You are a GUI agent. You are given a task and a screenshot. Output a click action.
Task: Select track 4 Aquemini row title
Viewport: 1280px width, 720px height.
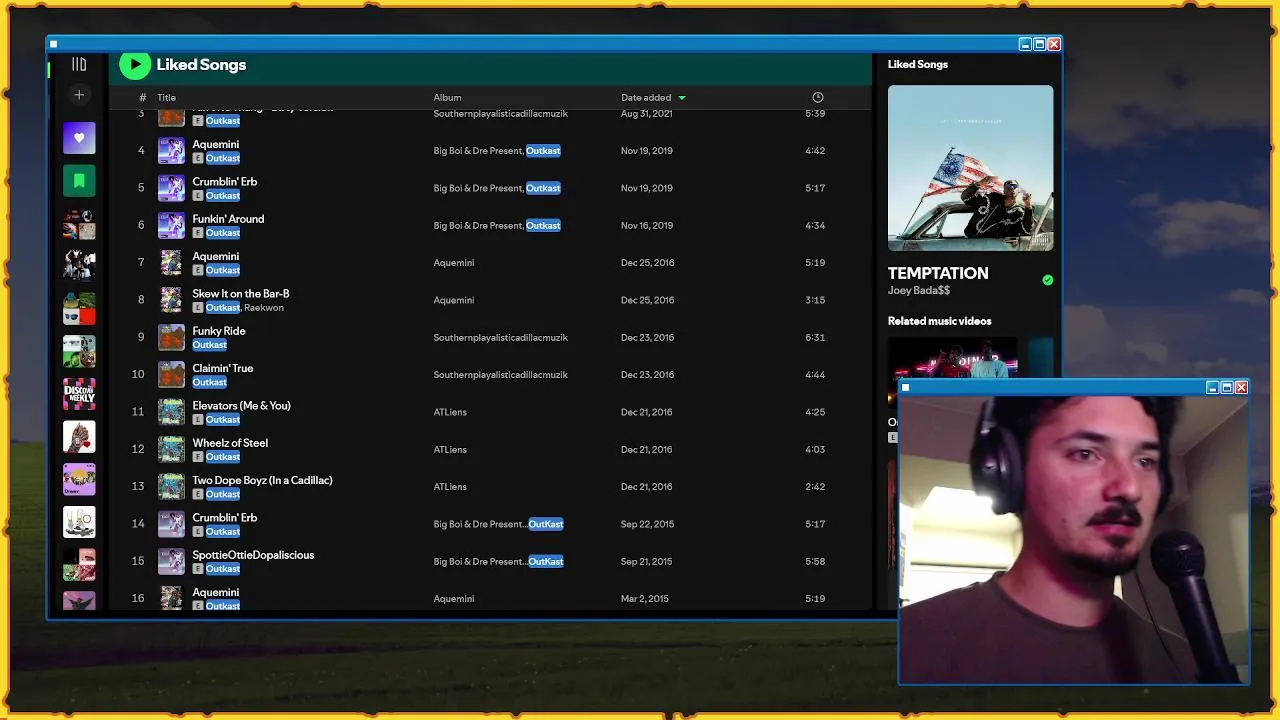(x=215, y=144)
